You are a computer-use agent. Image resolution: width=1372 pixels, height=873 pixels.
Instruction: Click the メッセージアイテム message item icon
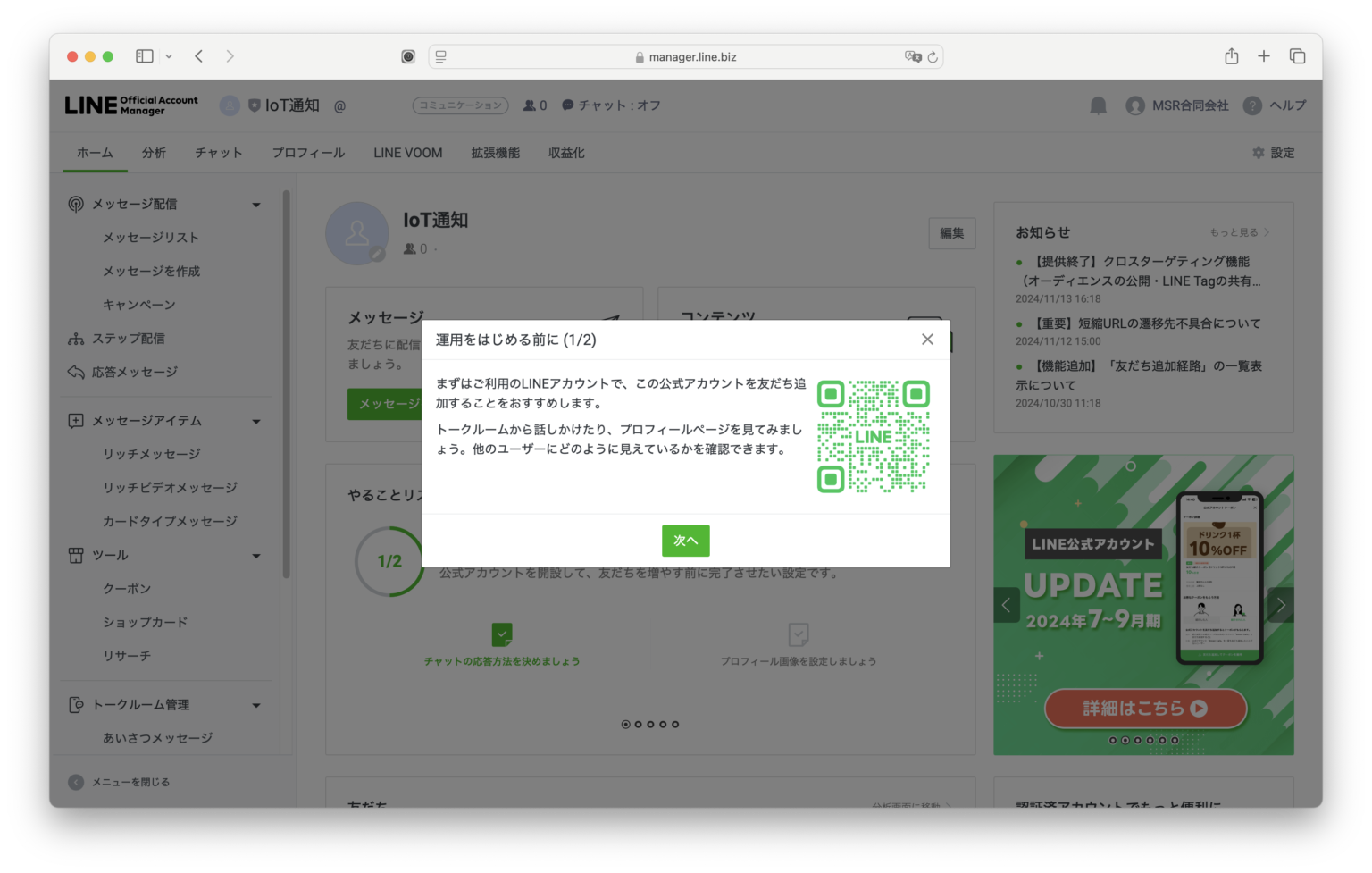[x=75, y=420]
